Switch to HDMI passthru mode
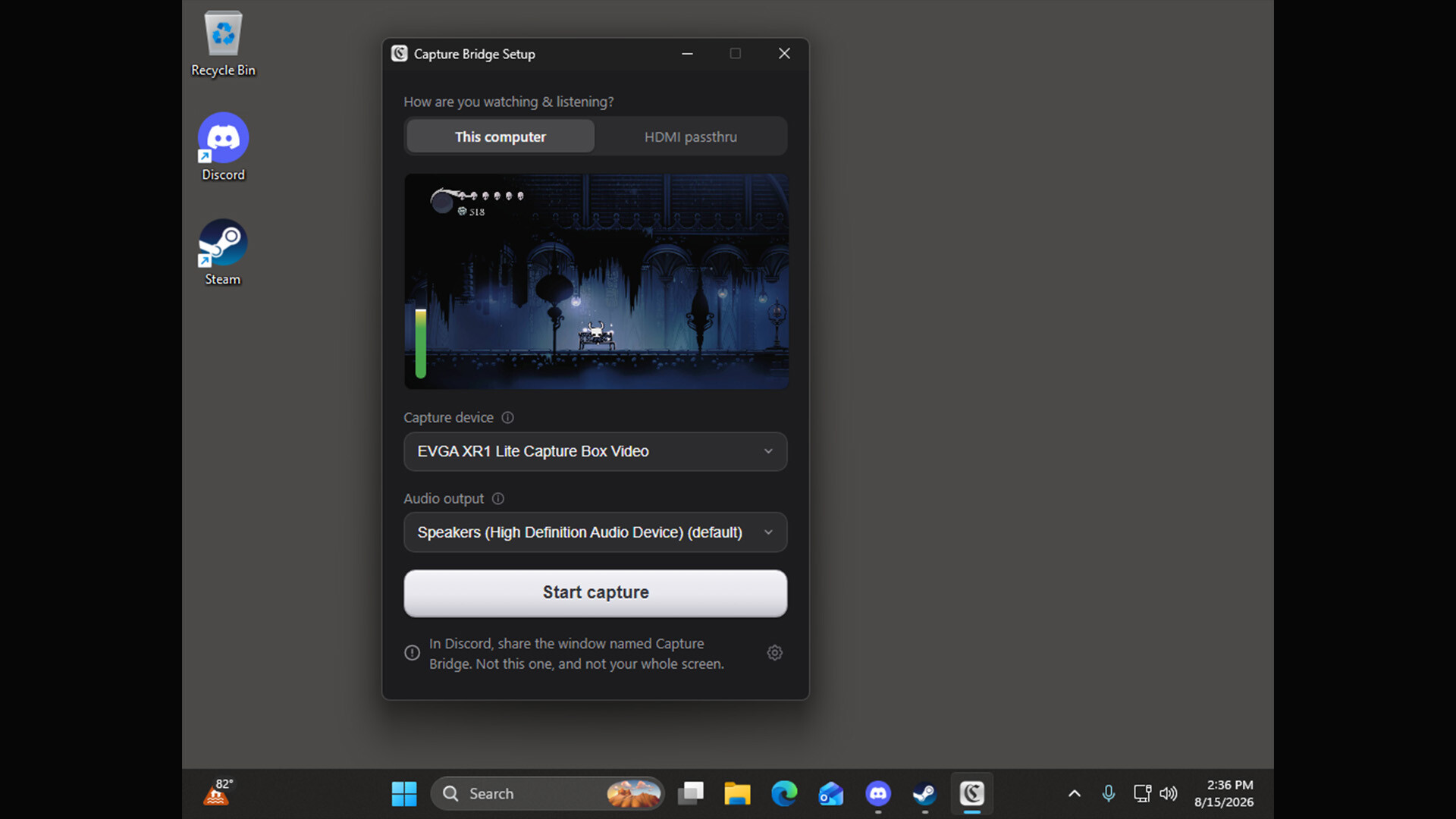 691,136
